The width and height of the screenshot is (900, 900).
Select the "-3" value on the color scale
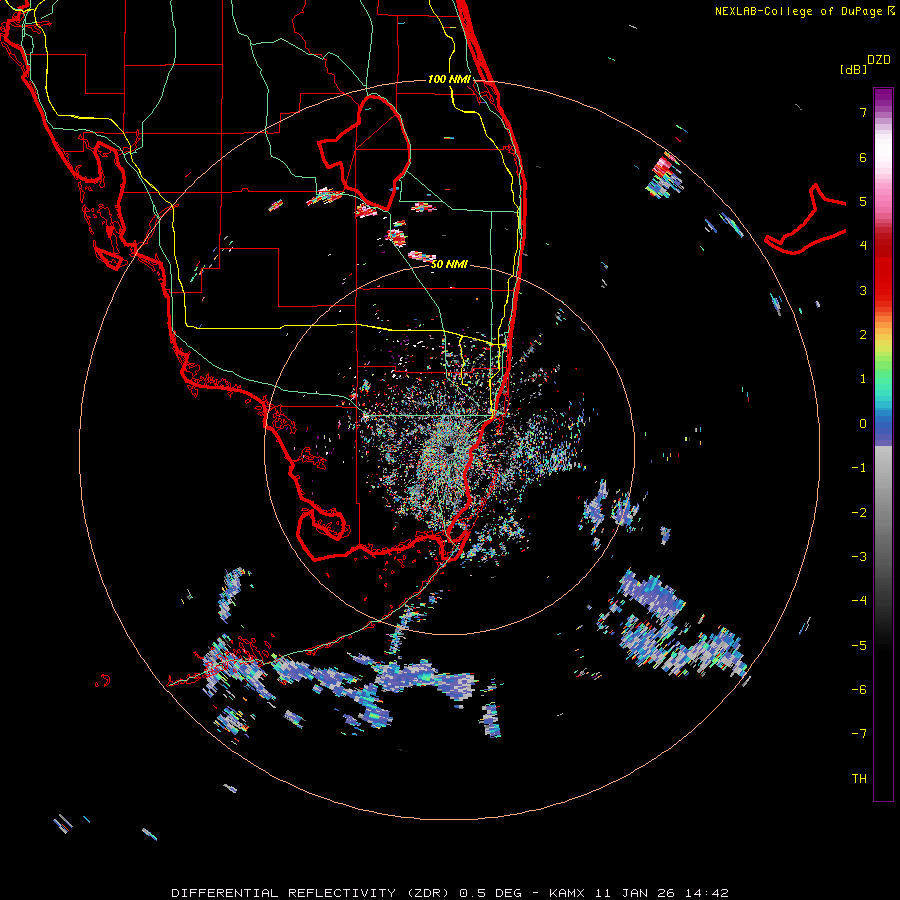point(859,557)
